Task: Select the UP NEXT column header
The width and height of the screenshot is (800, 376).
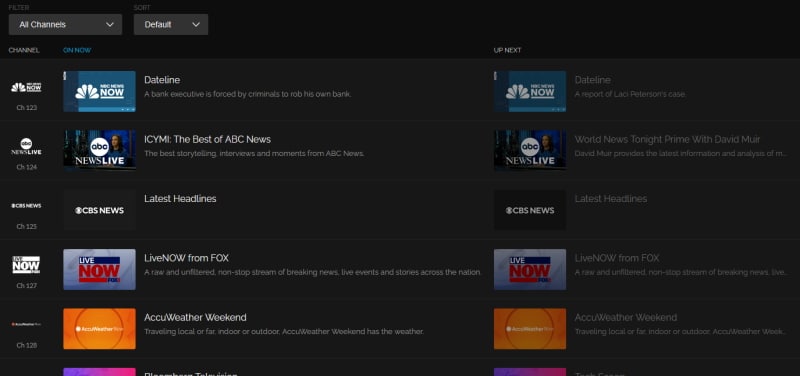Action: point(508,50)
